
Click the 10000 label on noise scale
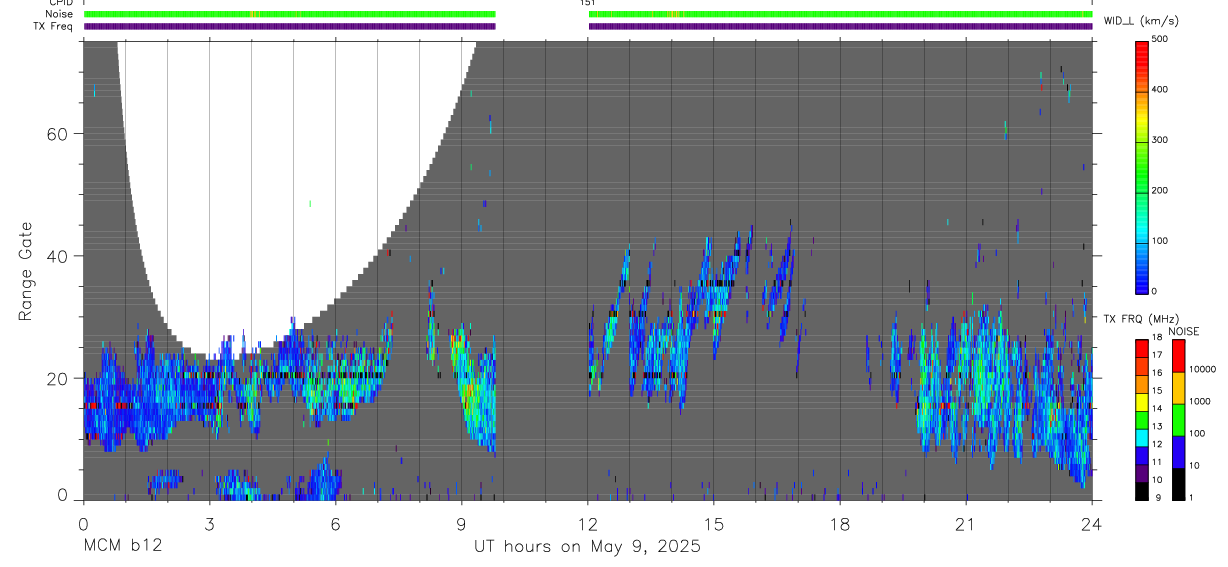(1201, 369)
